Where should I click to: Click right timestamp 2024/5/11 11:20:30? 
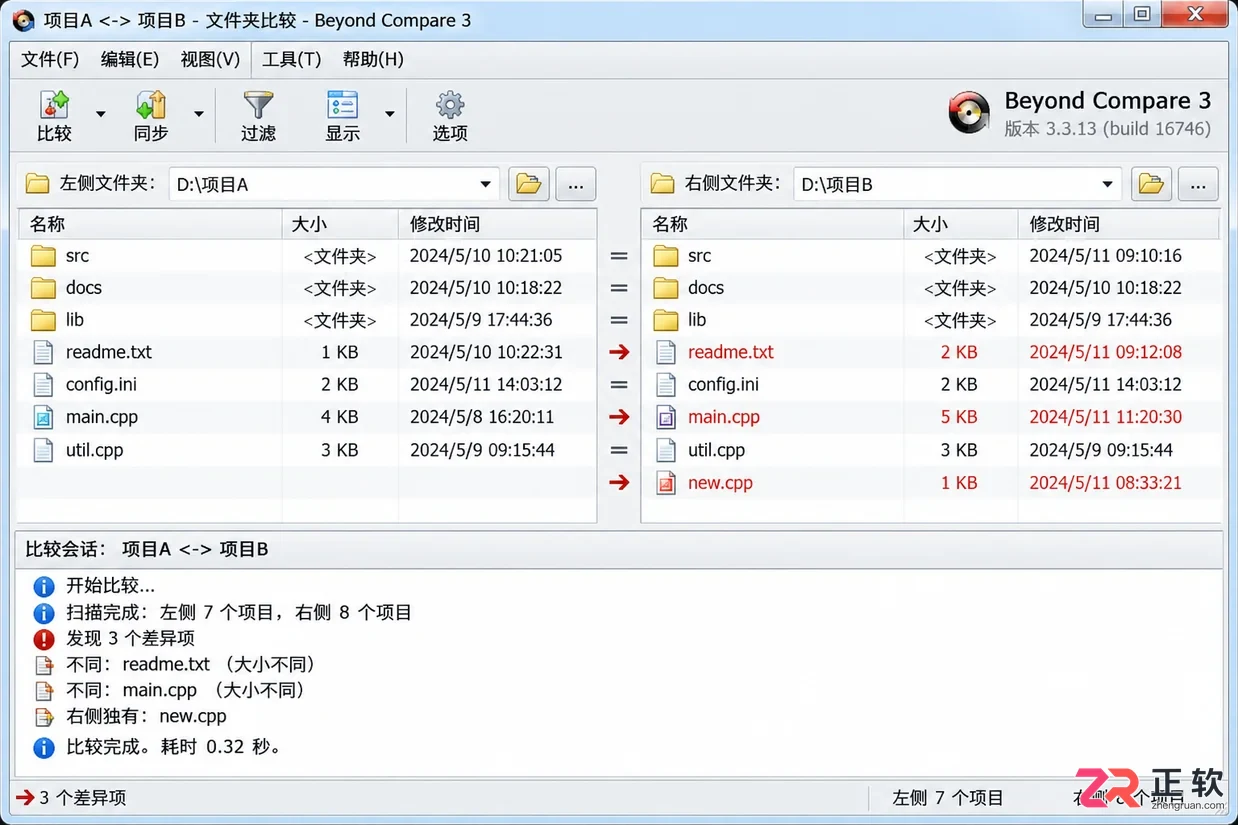click(x=1106, y=417)
